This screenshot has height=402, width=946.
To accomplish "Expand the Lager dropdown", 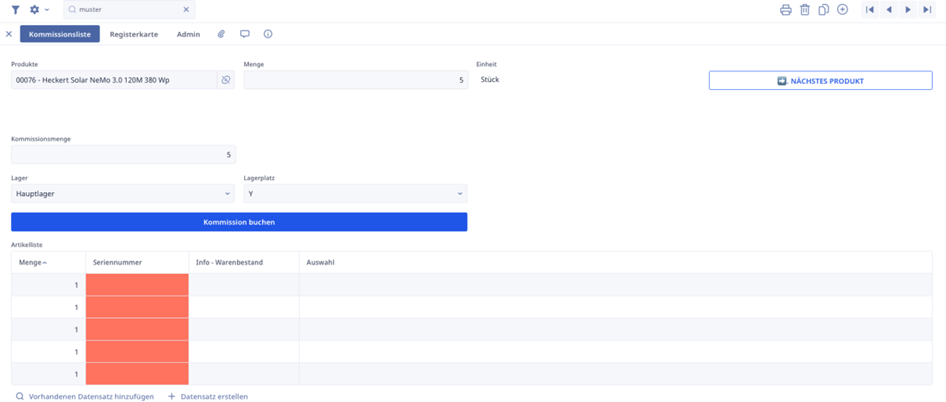I will tap(228, 194).
